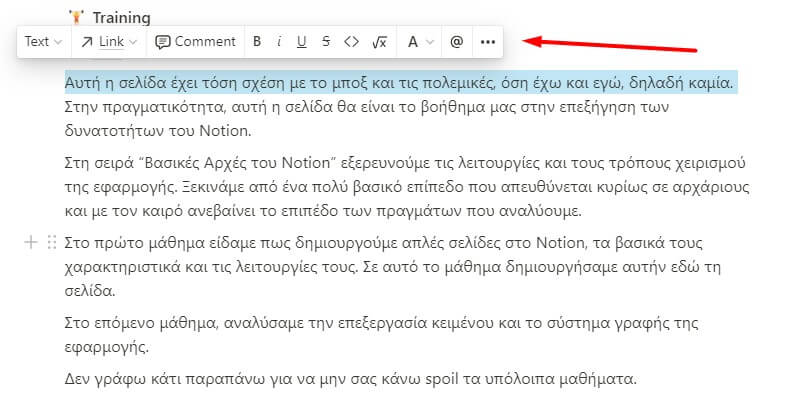Underline the selected text
Viewport: 809px width, 401px height.
coord(302,42)
